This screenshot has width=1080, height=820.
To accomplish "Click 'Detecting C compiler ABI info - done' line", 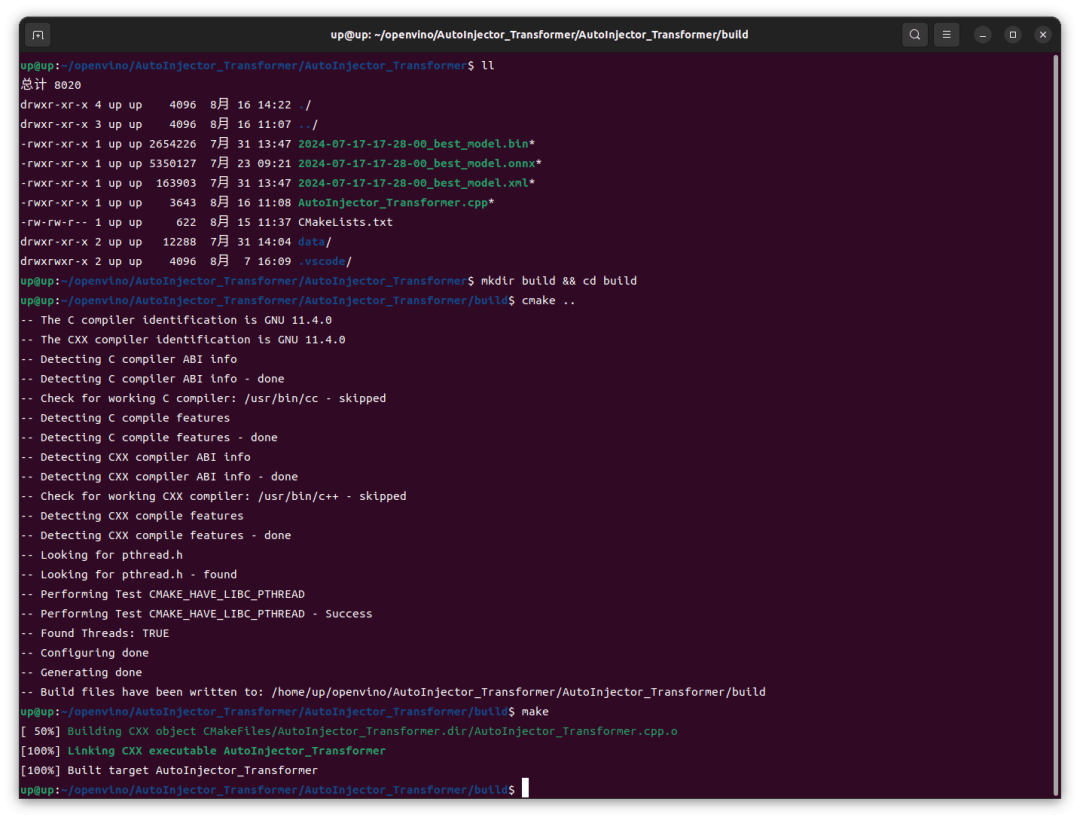I will (x=152, y=379).
